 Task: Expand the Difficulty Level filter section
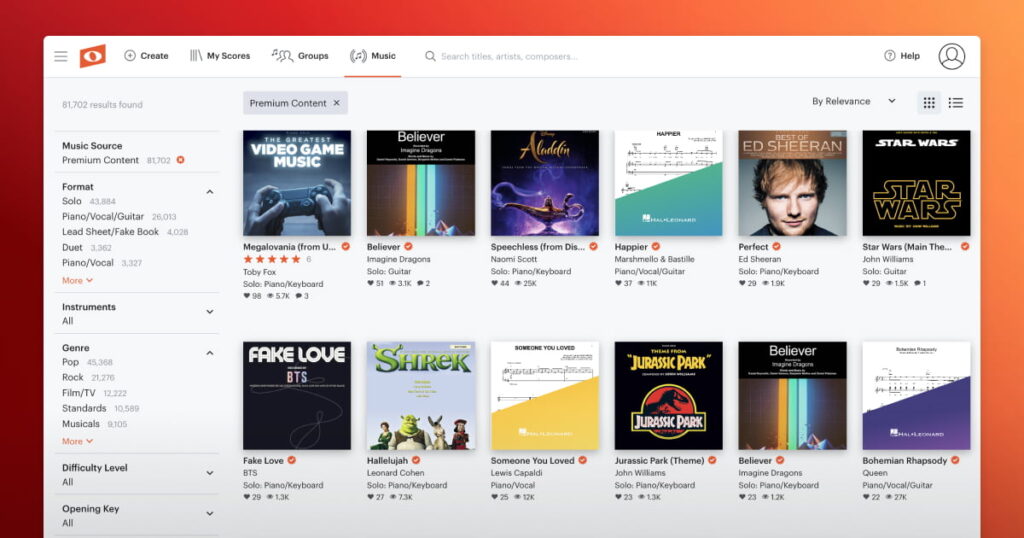[210, 473]
